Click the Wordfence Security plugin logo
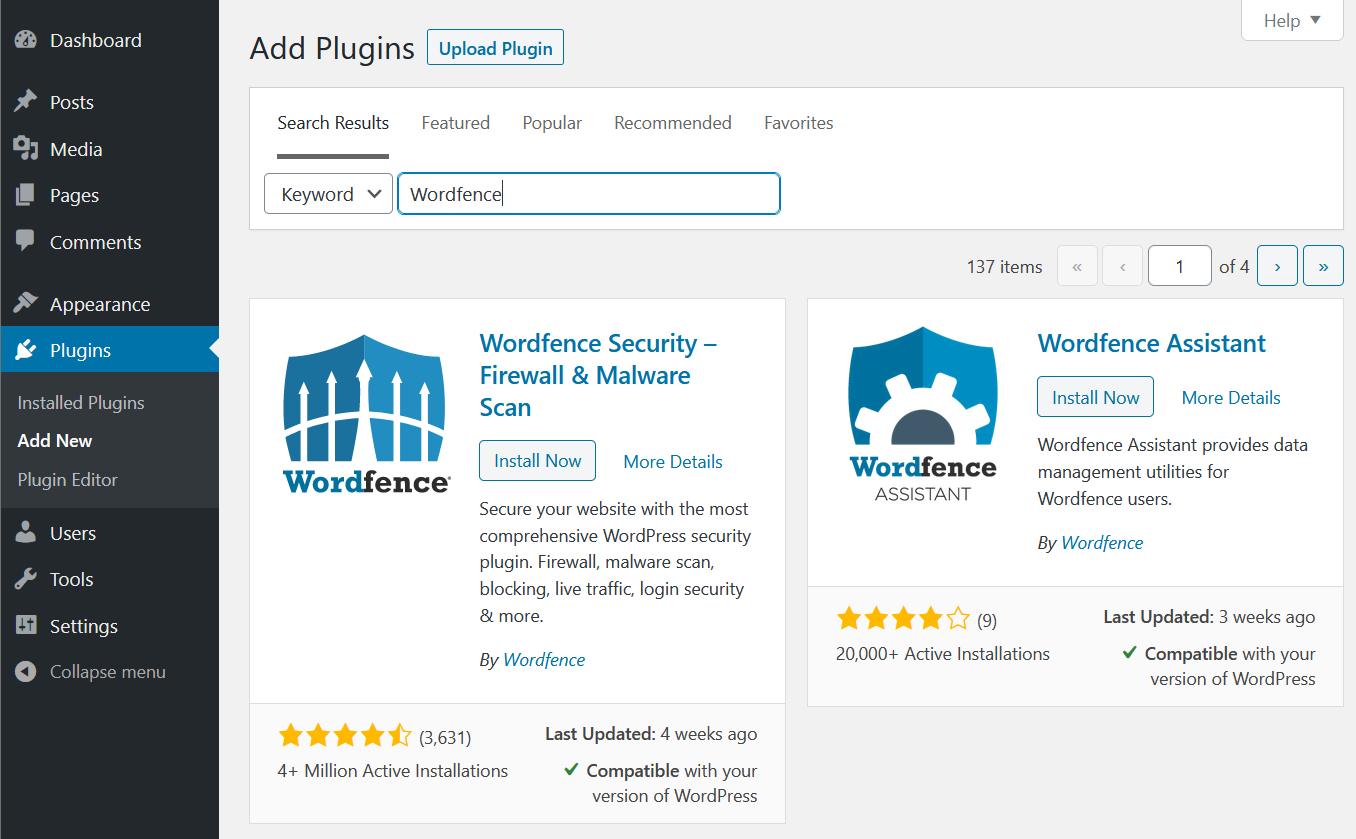1356x839 pixels. point(365,412)
